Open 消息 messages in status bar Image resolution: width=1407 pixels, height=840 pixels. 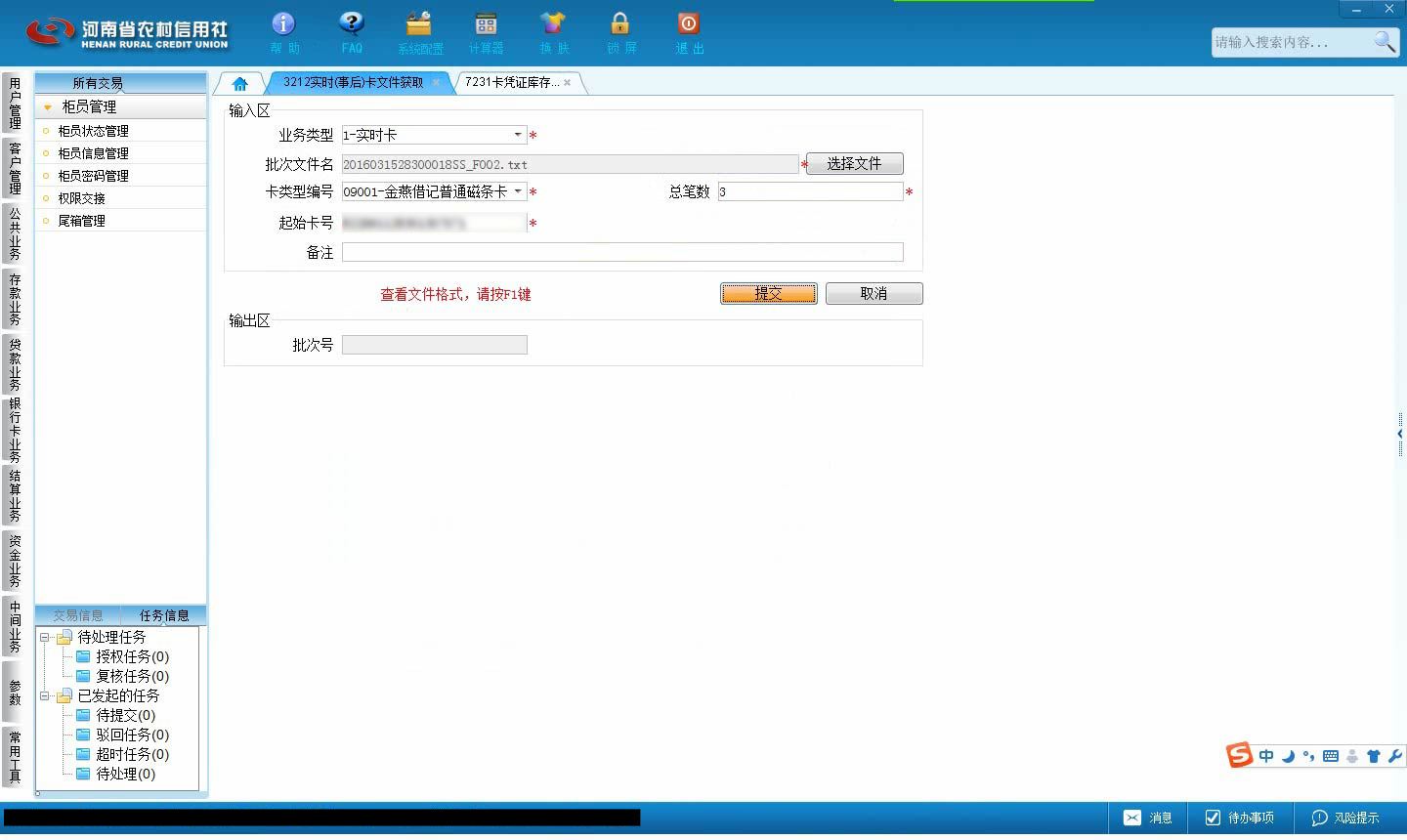tap(1149, 818)
